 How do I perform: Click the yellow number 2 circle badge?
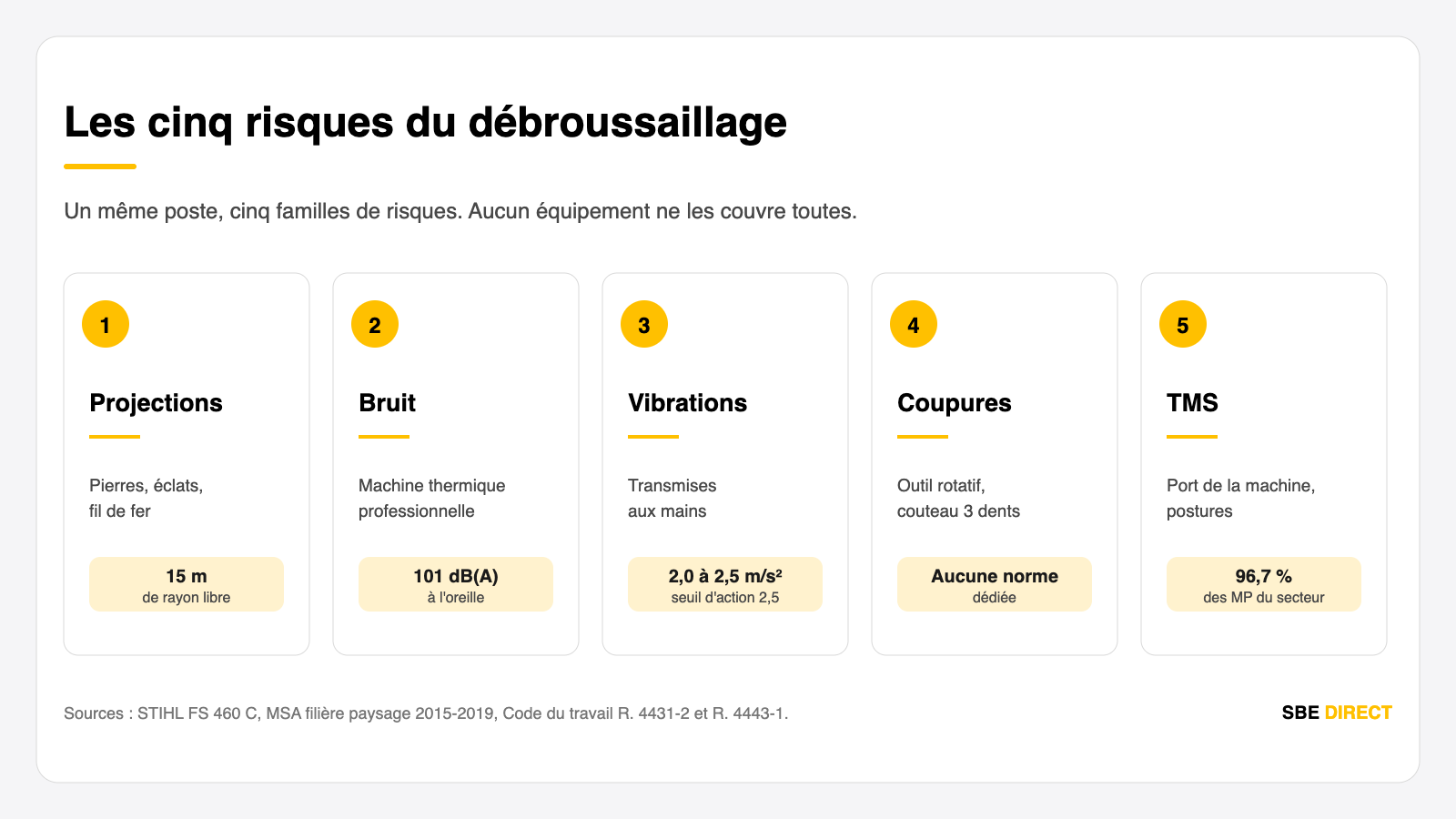tap(375, 324)
